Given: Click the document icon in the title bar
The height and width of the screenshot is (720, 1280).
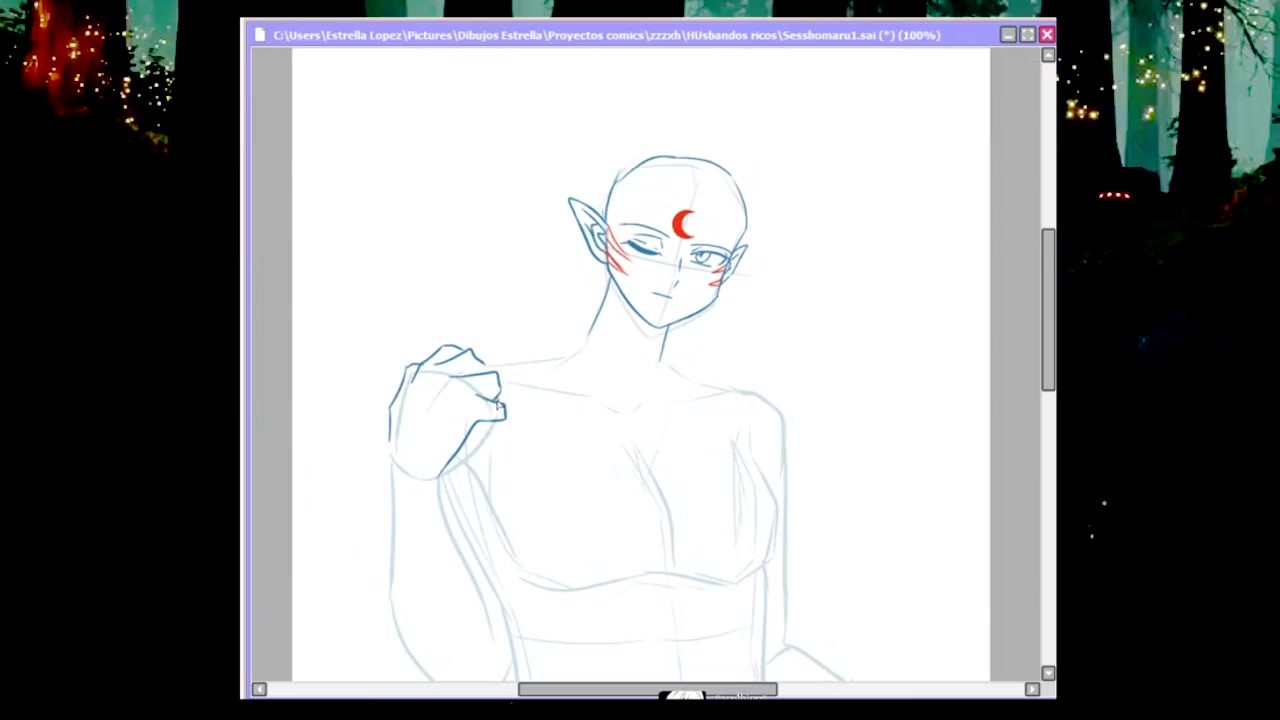Looking at the screenshot, I should (260, 35).
